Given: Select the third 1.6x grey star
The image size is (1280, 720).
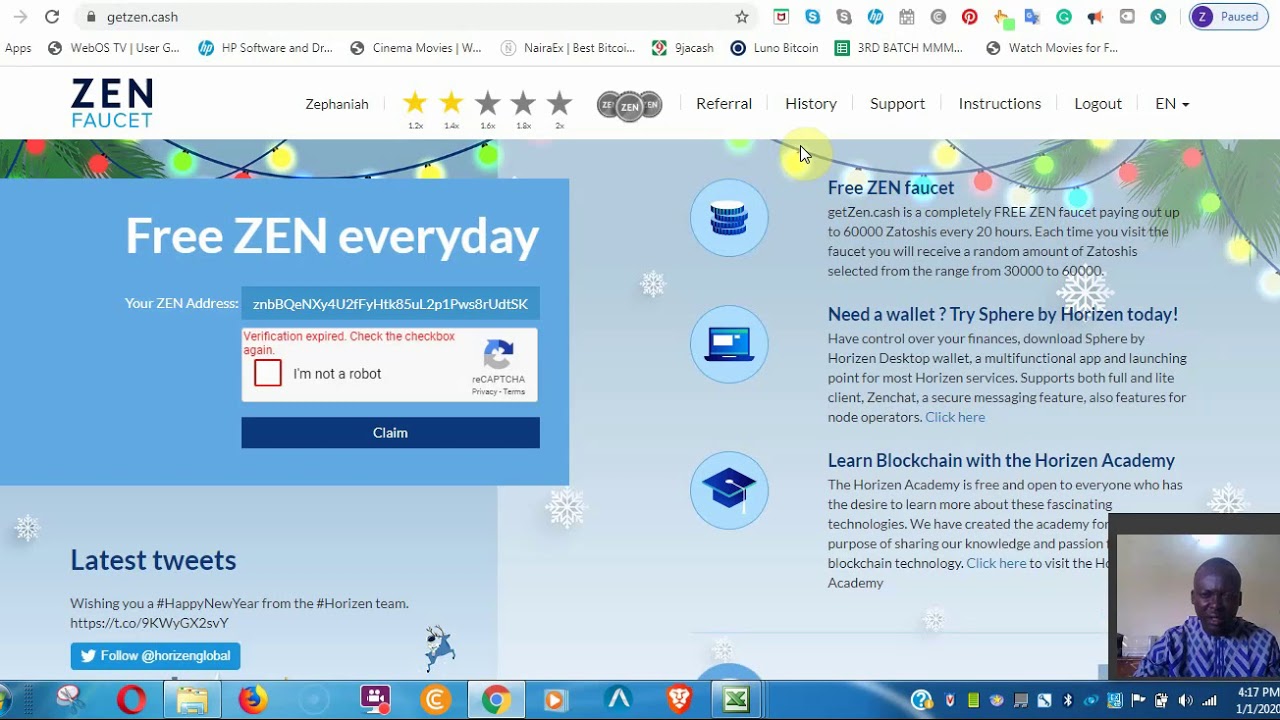Looking at the screenshot, I should [x=487, y=102].
